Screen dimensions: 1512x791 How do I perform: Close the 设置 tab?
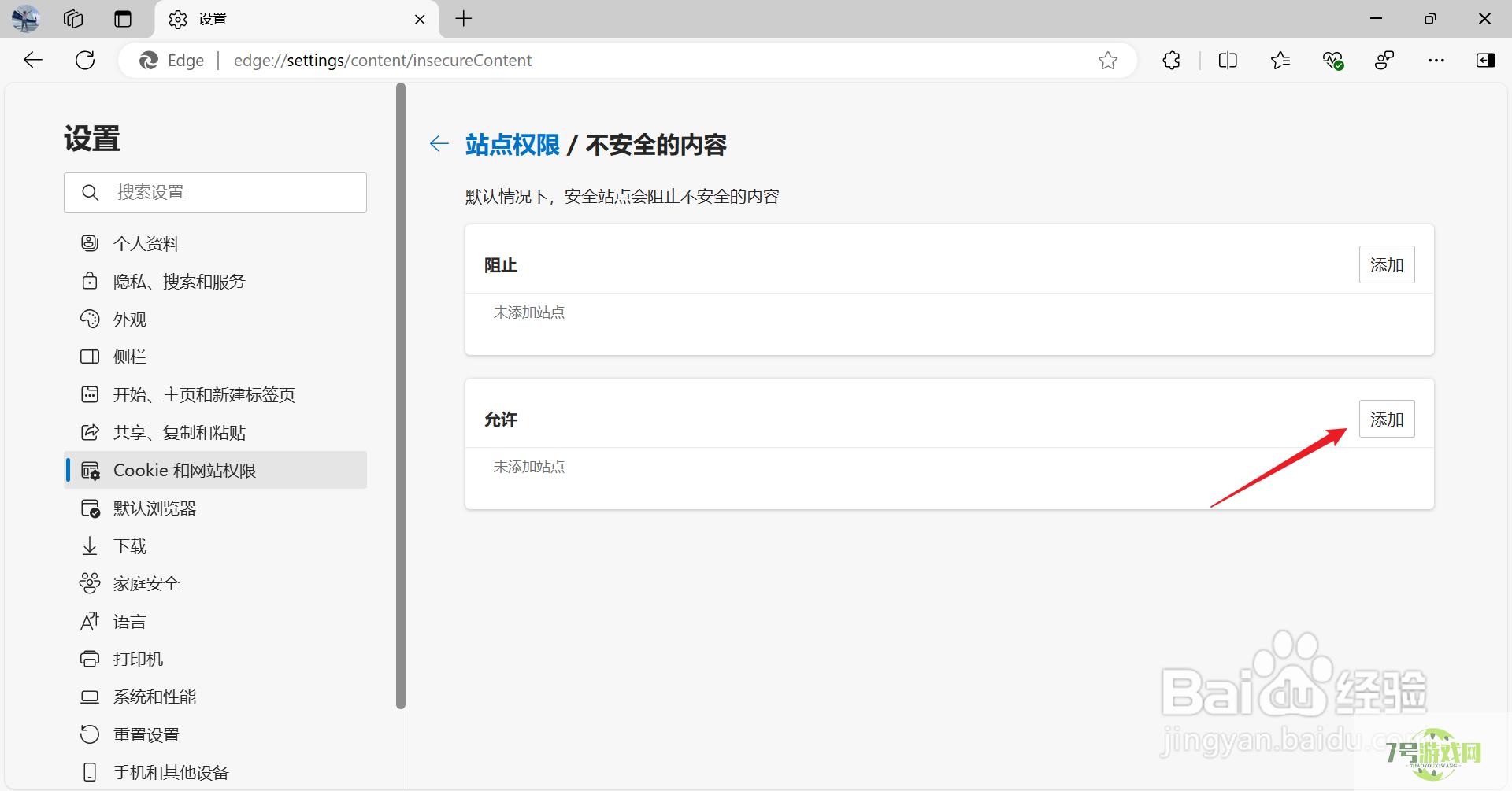pyautogui.click(x=420, y=19)
